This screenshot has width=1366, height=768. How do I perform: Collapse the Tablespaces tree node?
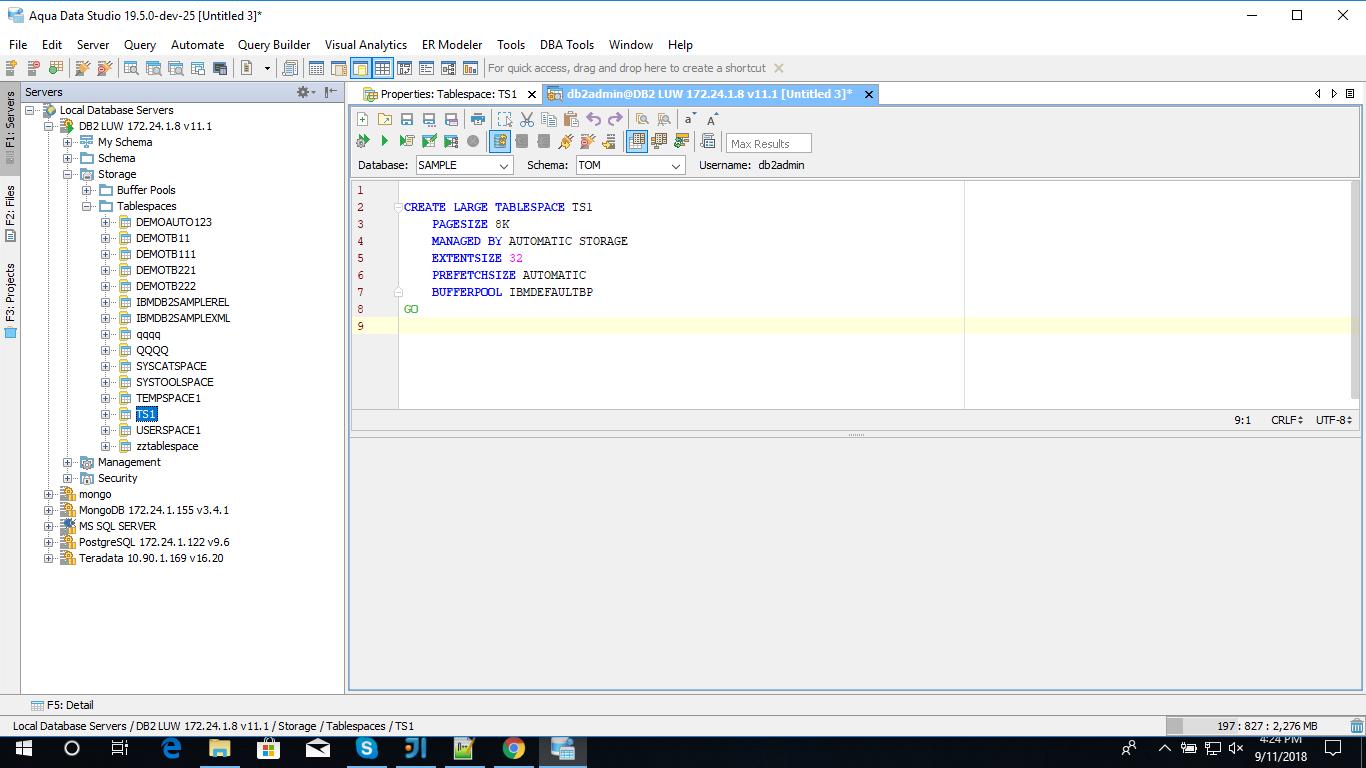87,206
